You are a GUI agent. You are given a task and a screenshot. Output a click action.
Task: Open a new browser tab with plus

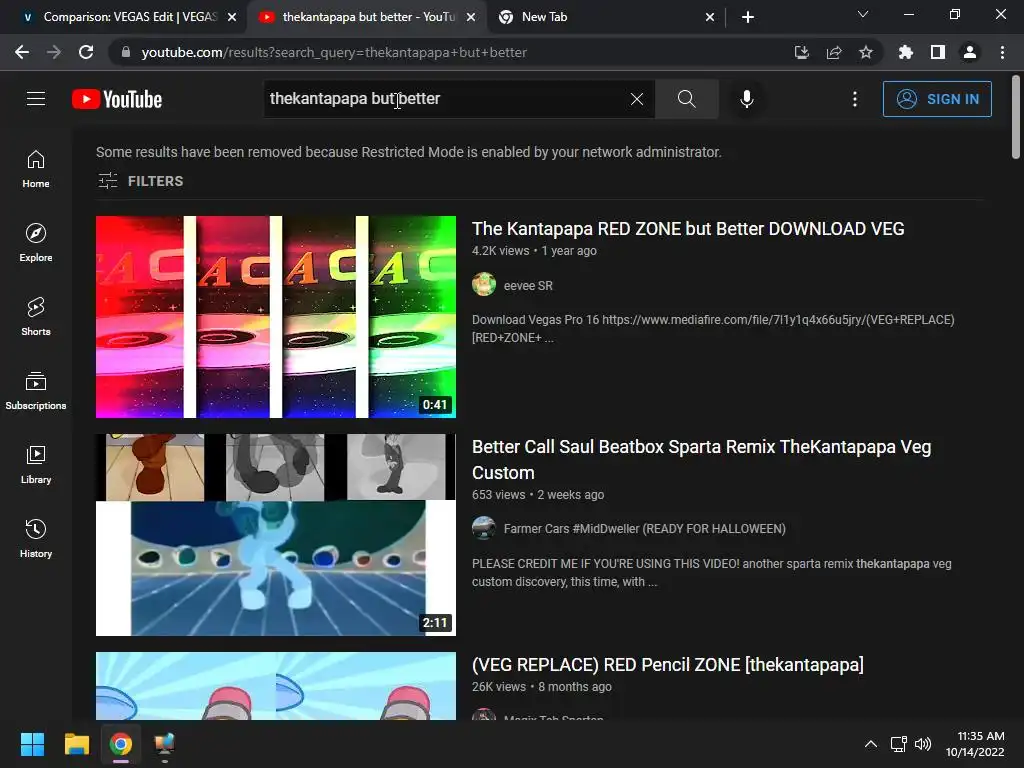tap(748, 17)
